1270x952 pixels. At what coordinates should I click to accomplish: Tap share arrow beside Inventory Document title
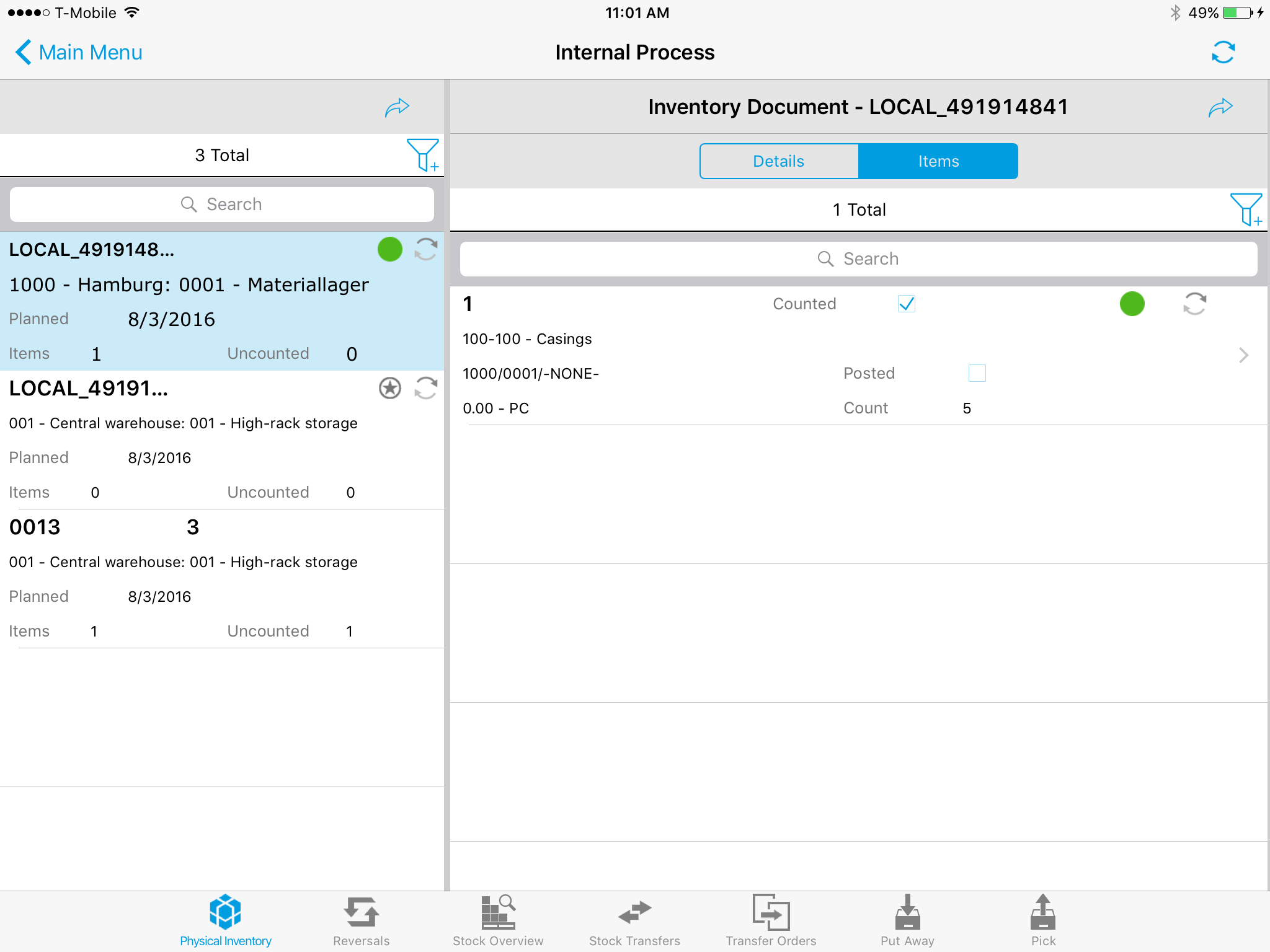tap(1220, 107)
